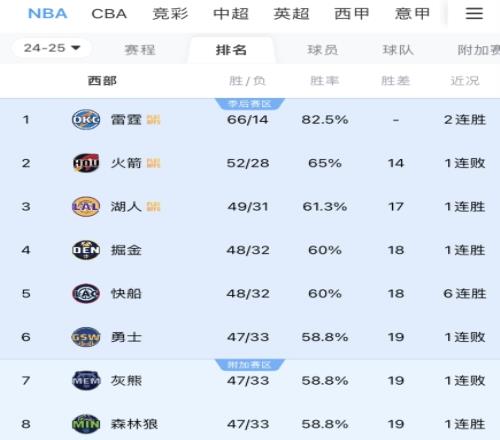This screenshot has width=500, height=440.
Task: Expand the 24-25 season dropdown
Action: click(x=52, y=48)
